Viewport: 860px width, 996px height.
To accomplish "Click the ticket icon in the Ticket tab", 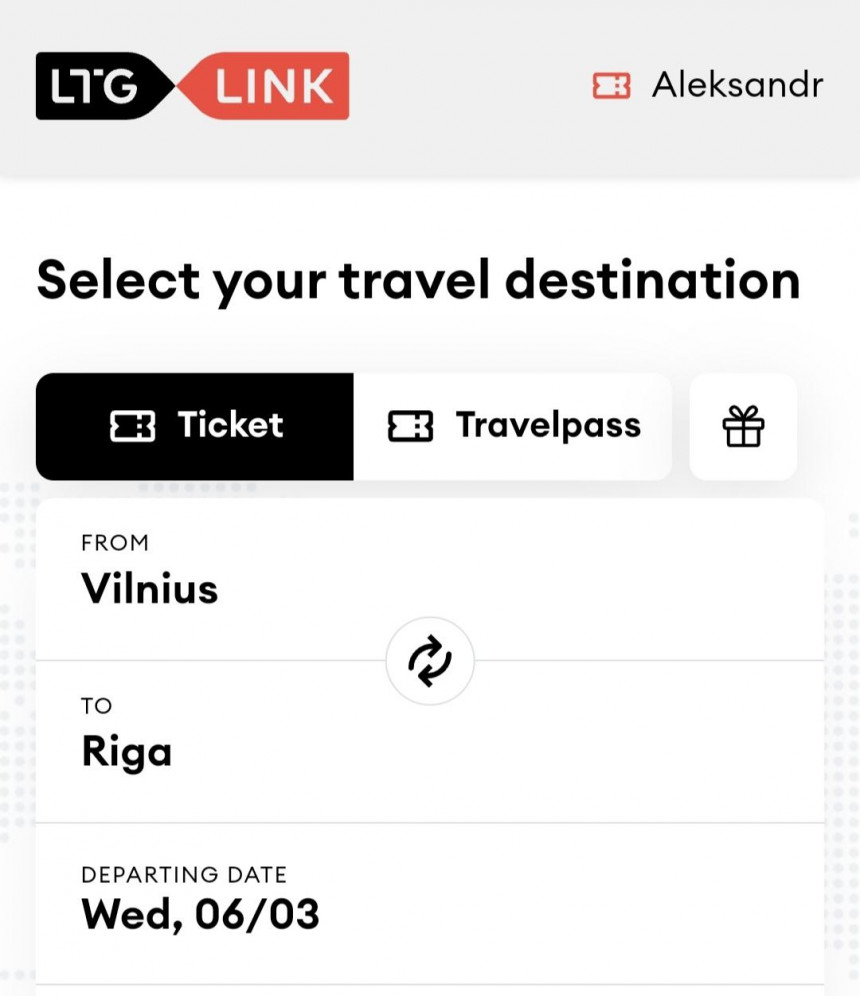I will point(132,427).
